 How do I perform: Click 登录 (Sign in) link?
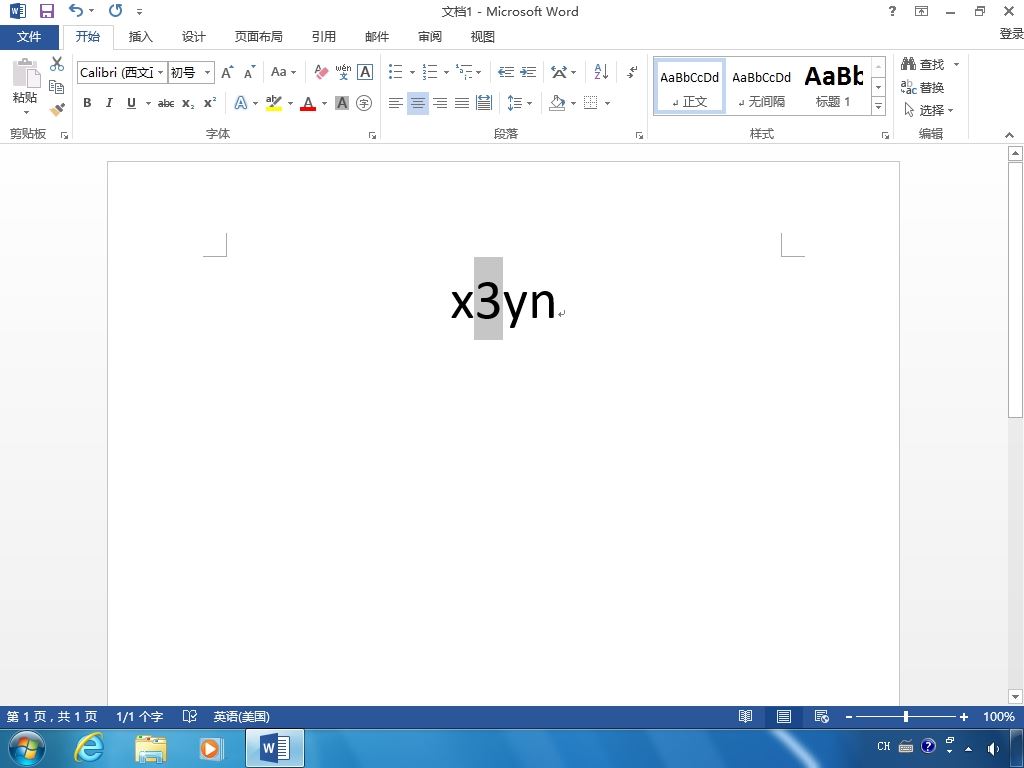pyautogui.click(x=1011, y=34)
